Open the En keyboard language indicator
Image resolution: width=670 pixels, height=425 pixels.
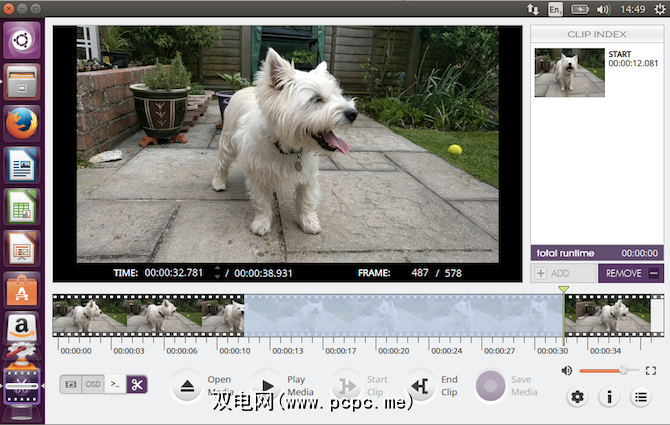coord(556,8)
